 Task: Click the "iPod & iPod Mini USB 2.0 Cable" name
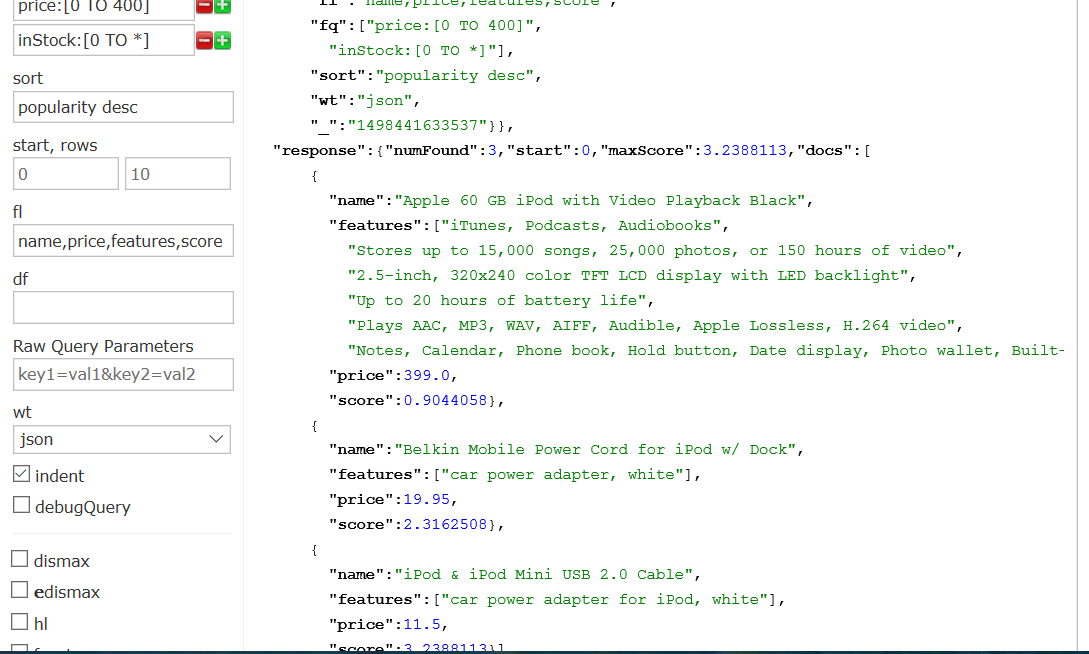click(x=543, y=574)
